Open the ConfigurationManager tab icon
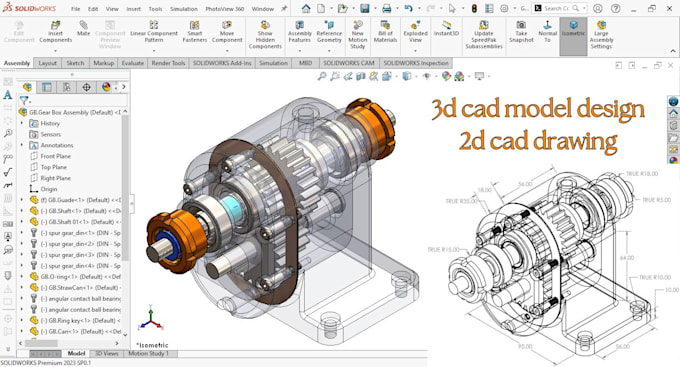Image resolution: width=680 pixels, height=367 pixels. pos(67,87)
